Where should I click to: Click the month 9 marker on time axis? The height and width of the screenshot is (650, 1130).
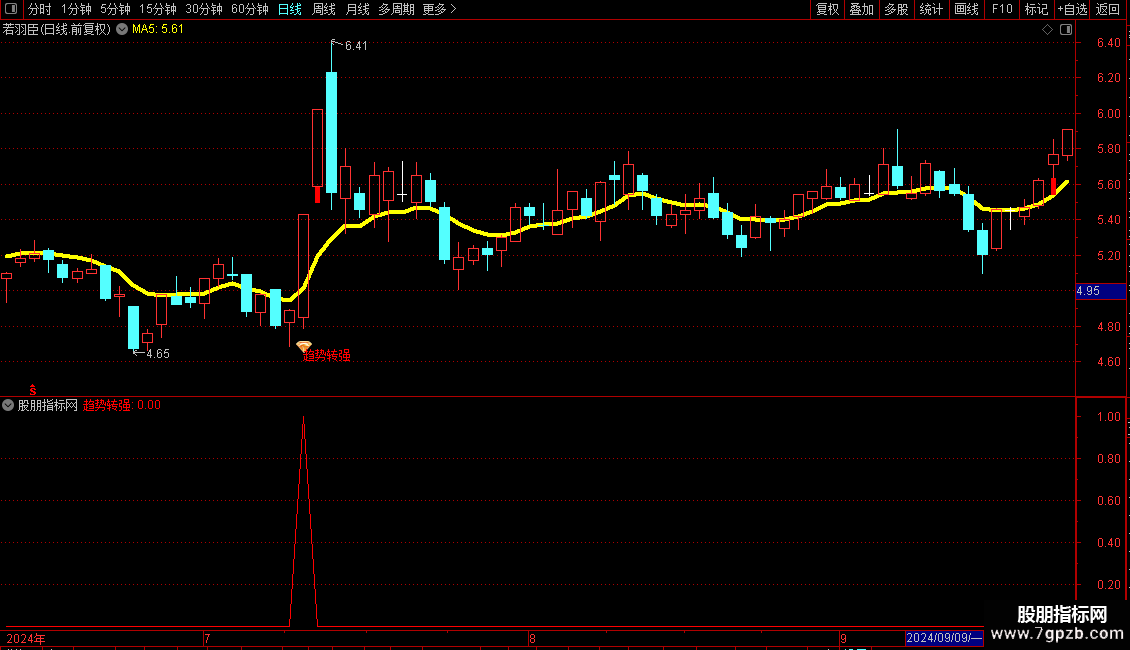(843, 638)
